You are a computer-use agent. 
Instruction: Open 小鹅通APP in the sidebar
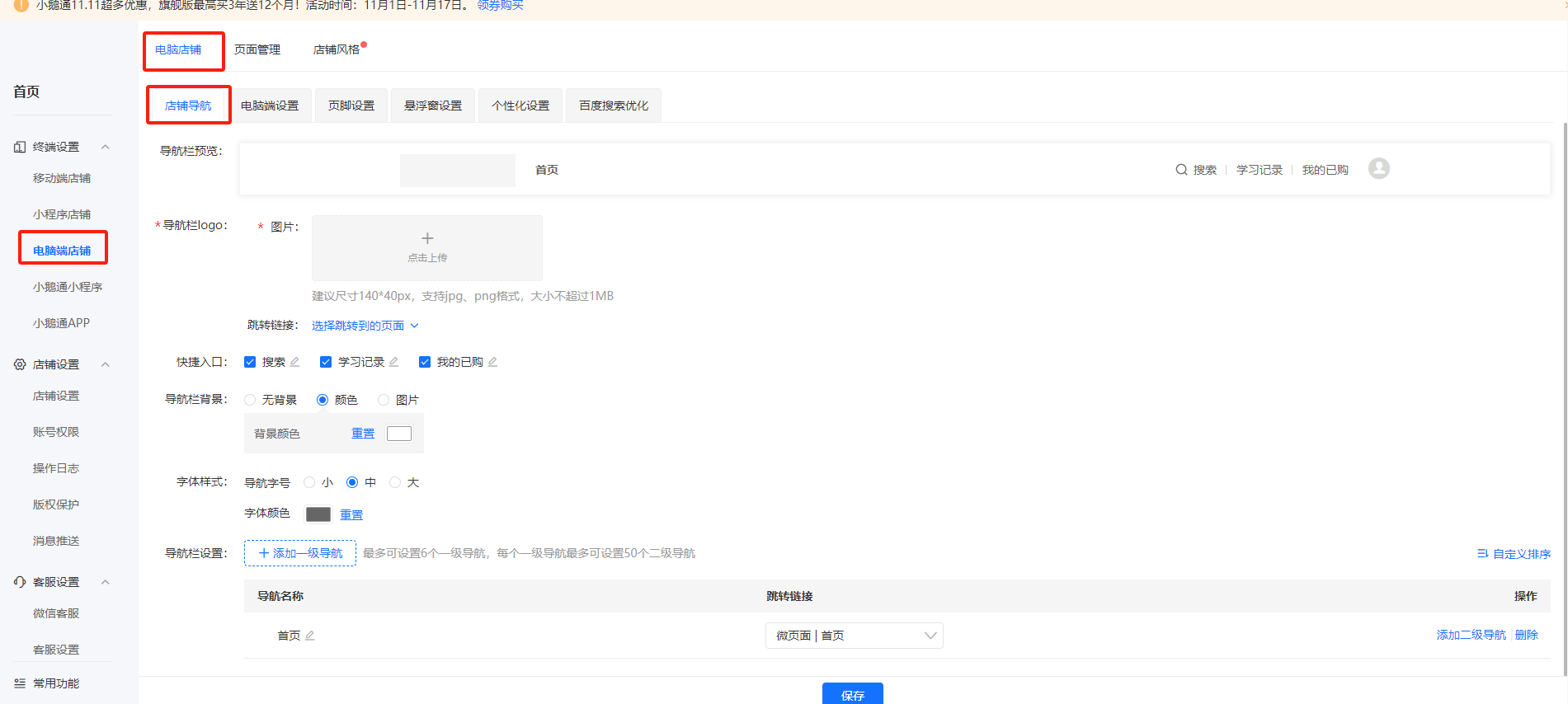click(x=61, y=323)
